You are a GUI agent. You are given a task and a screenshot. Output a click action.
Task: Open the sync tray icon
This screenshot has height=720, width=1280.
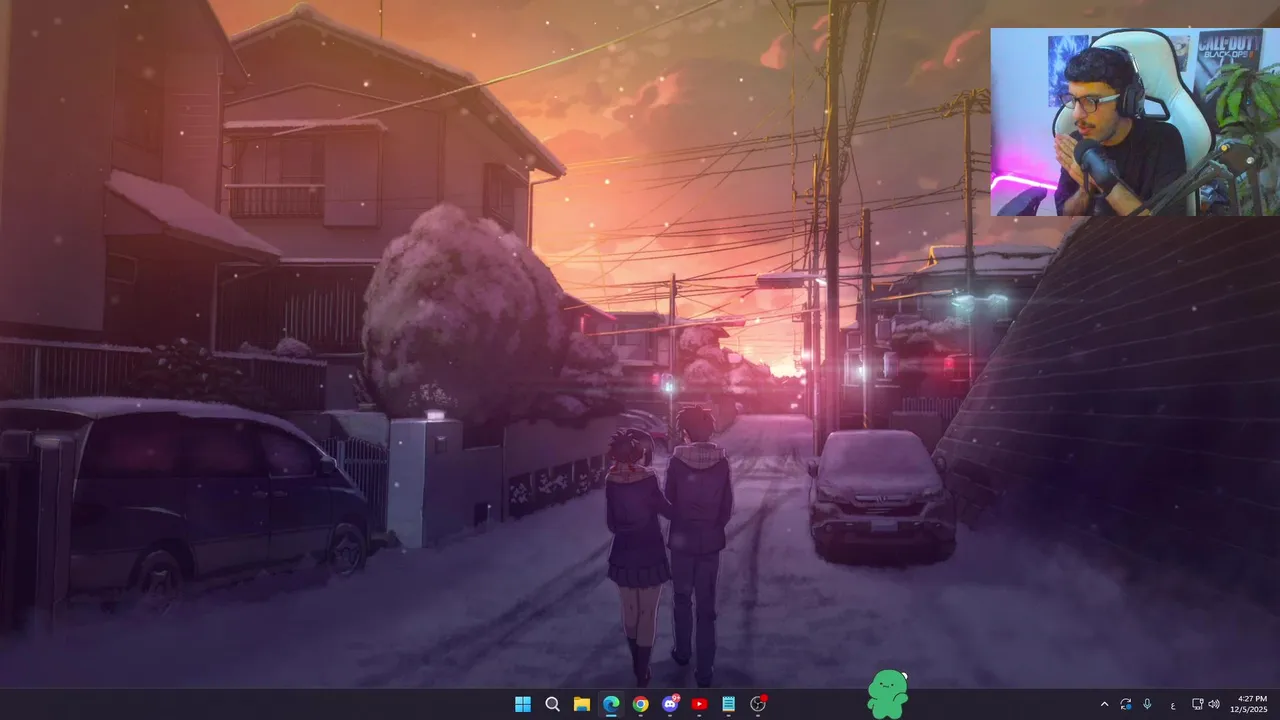(1126, 704)
